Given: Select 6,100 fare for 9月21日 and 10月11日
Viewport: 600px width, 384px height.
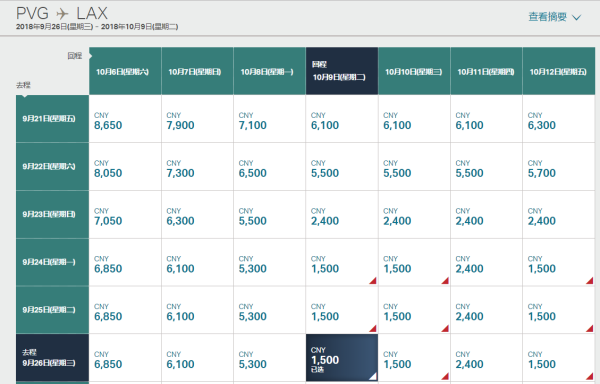Looking at the screenshot, I should click(486, 119).
